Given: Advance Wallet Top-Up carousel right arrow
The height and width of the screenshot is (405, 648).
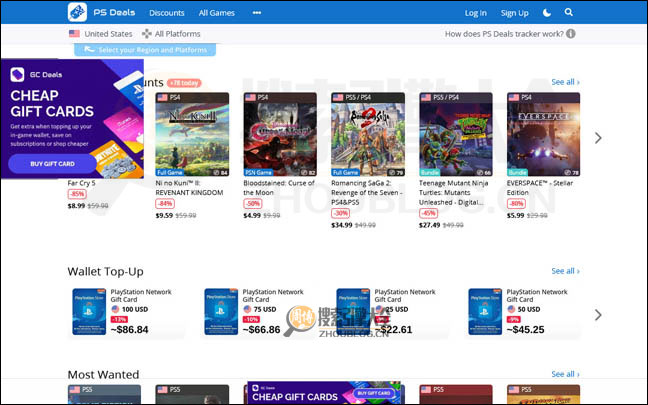Looking at the screenshot, I should point(598,315).
